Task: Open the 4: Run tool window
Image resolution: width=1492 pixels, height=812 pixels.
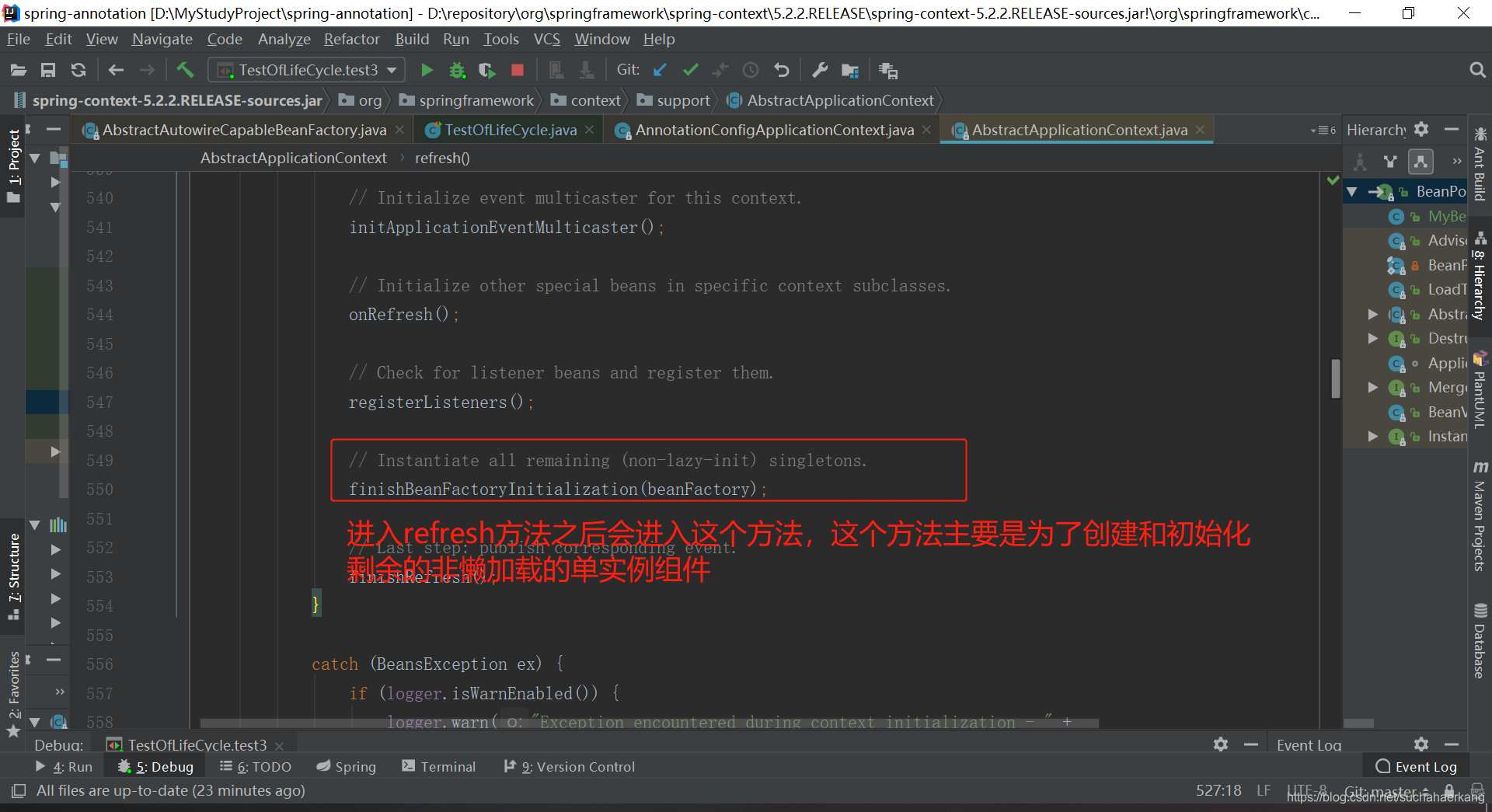Action: 64,767
